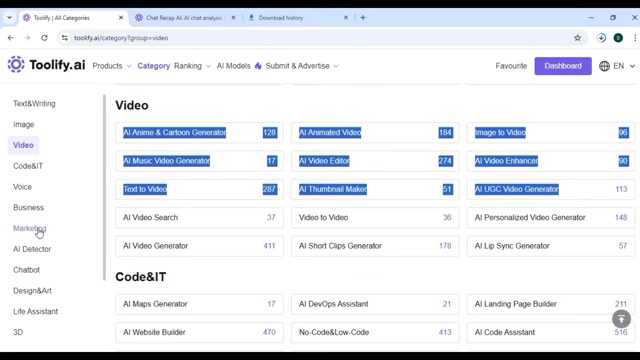Select 3D in the sidebar
The height and width of the screenshot is (360, 640).
[18, 332]
